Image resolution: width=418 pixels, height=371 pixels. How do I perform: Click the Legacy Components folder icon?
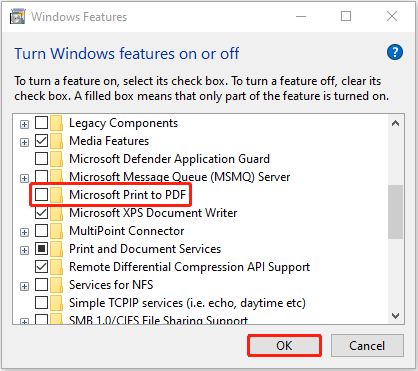(x=56, y=123)
